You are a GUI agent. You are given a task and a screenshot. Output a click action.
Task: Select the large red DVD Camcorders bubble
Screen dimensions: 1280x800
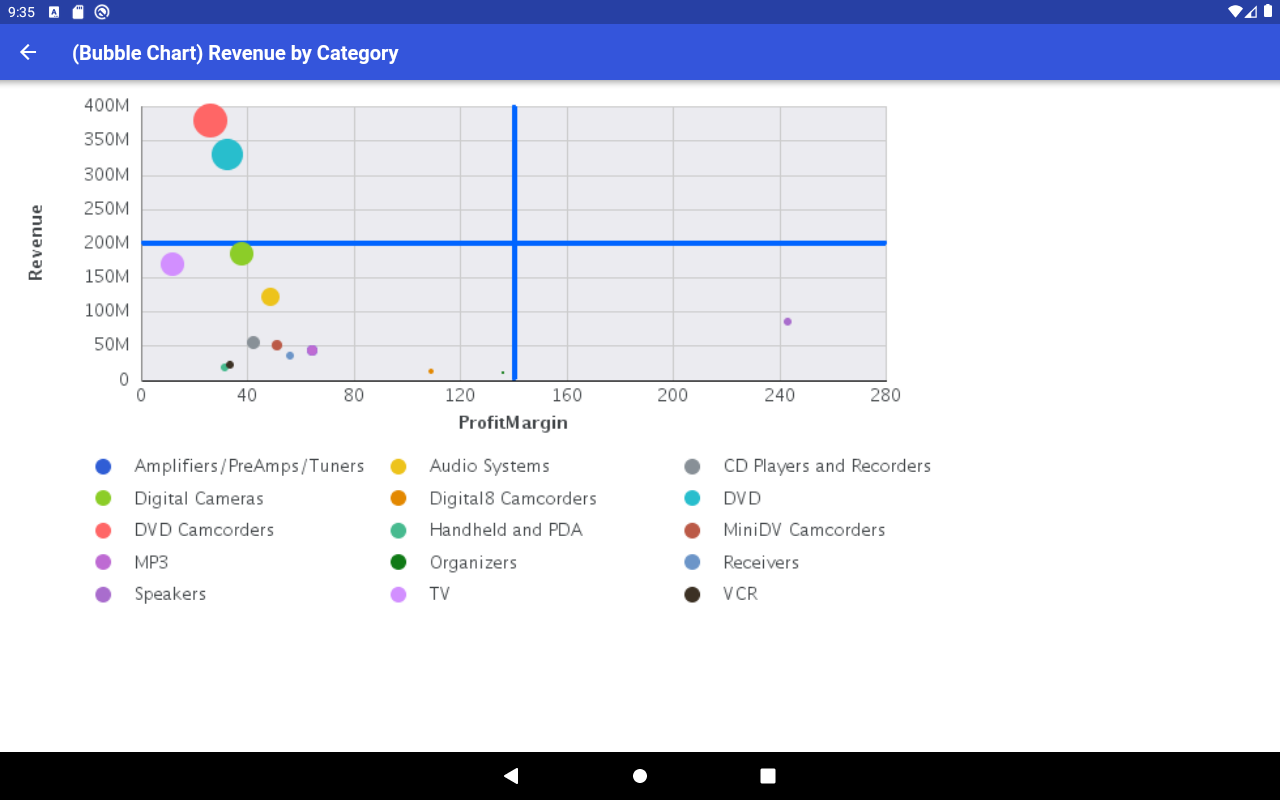pos(210,121)
